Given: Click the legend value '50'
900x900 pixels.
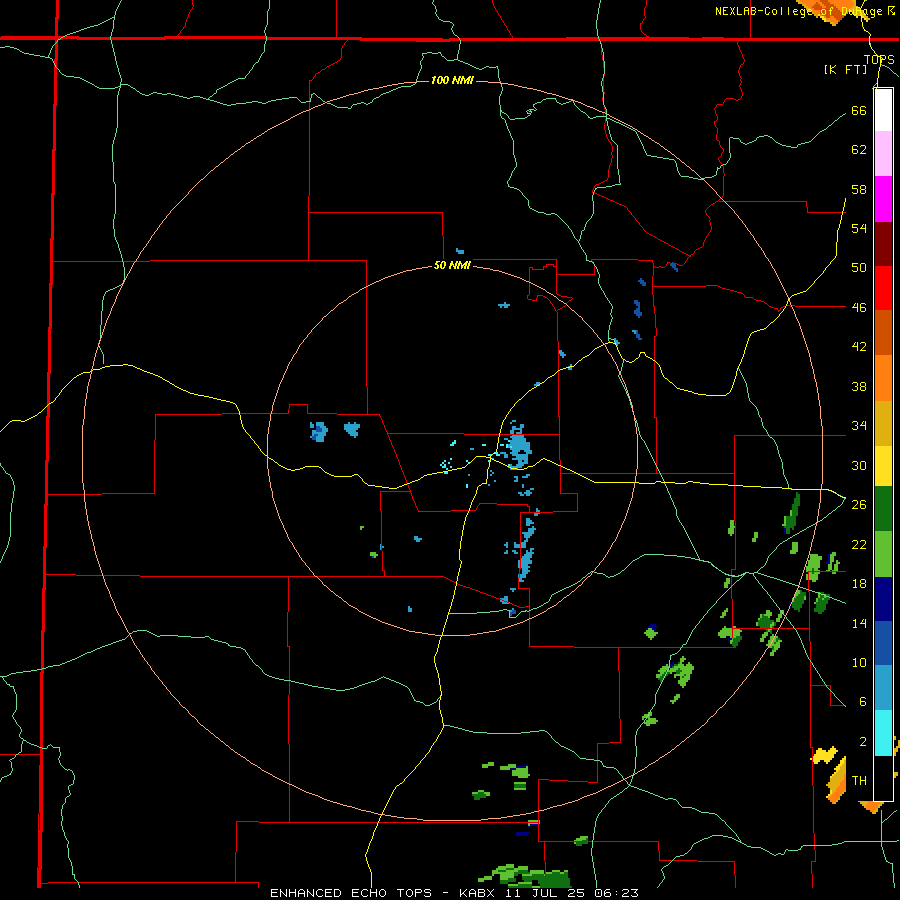Looking at the screenshot, I should (x=859, y=267).
